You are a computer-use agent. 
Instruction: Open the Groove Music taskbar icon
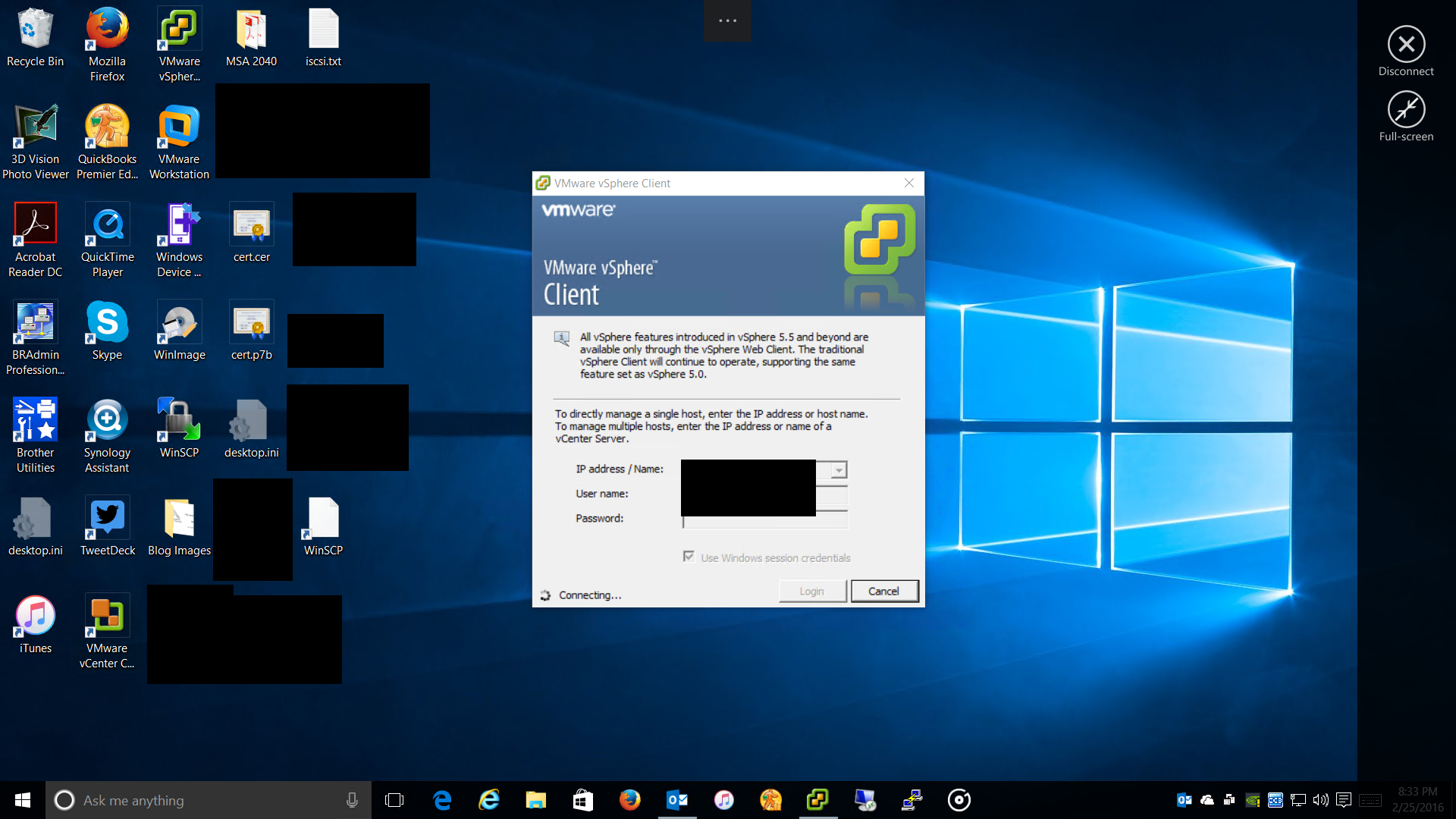tap(959, 800)
